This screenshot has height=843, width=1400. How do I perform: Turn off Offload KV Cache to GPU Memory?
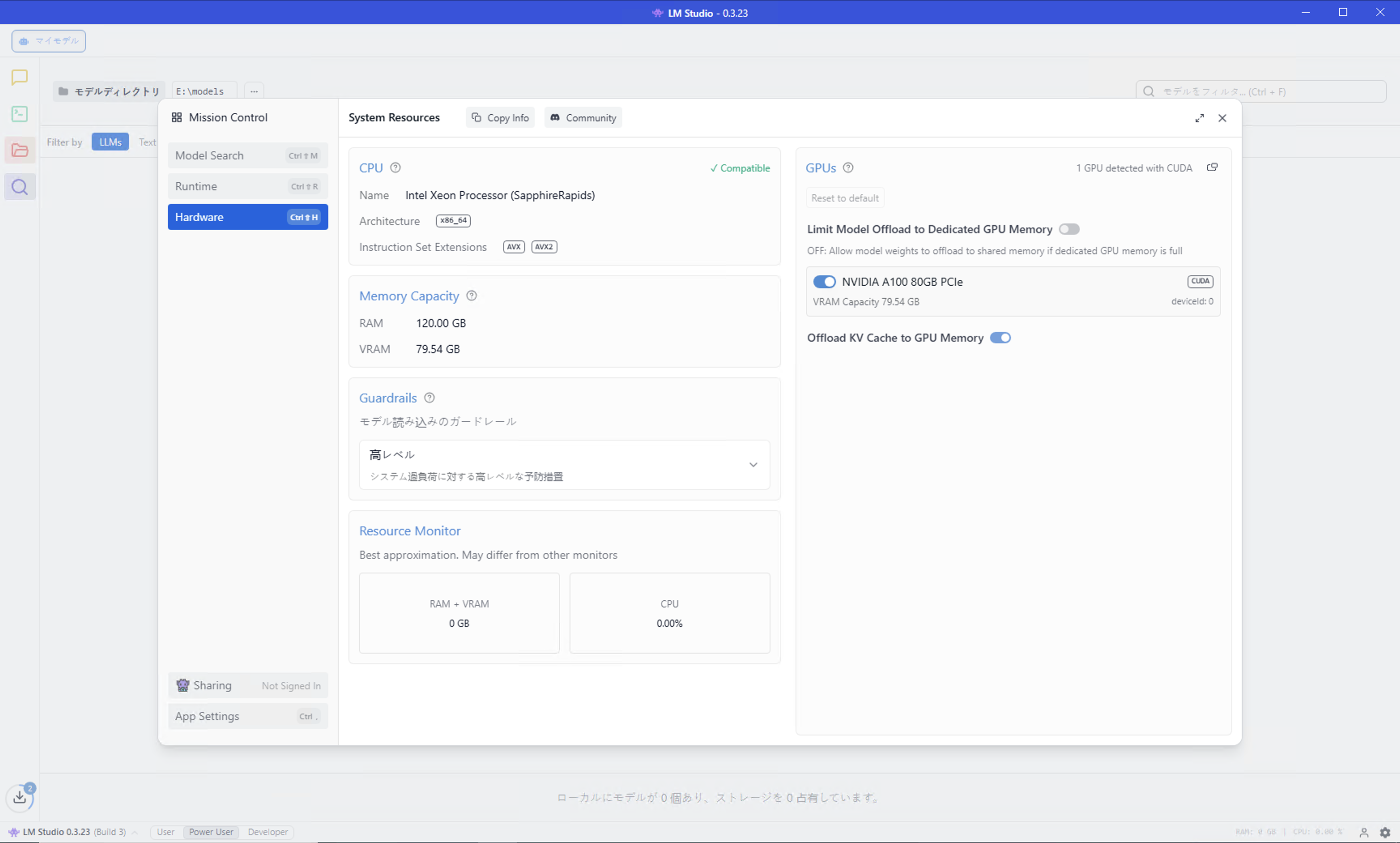pyautogui.click(x=1000, y=338)
